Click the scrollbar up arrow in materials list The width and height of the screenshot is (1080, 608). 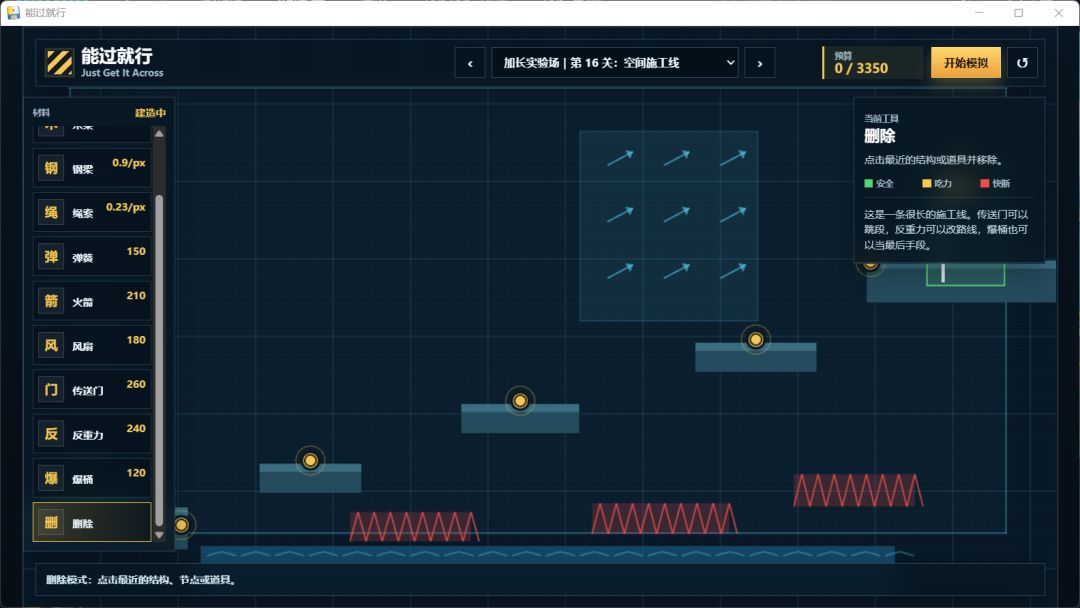click(x=159, y=134)
